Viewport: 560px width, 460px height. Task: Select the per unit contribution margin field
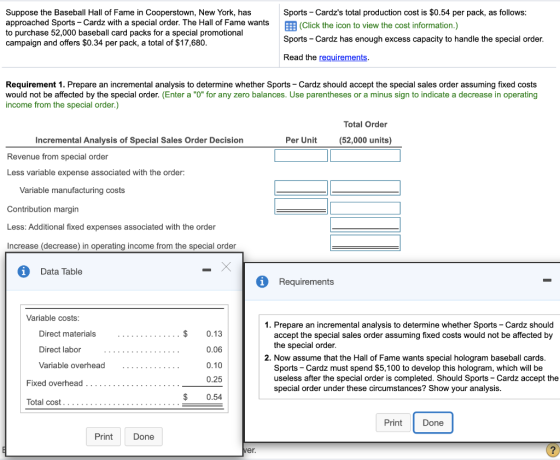point(301,206)
